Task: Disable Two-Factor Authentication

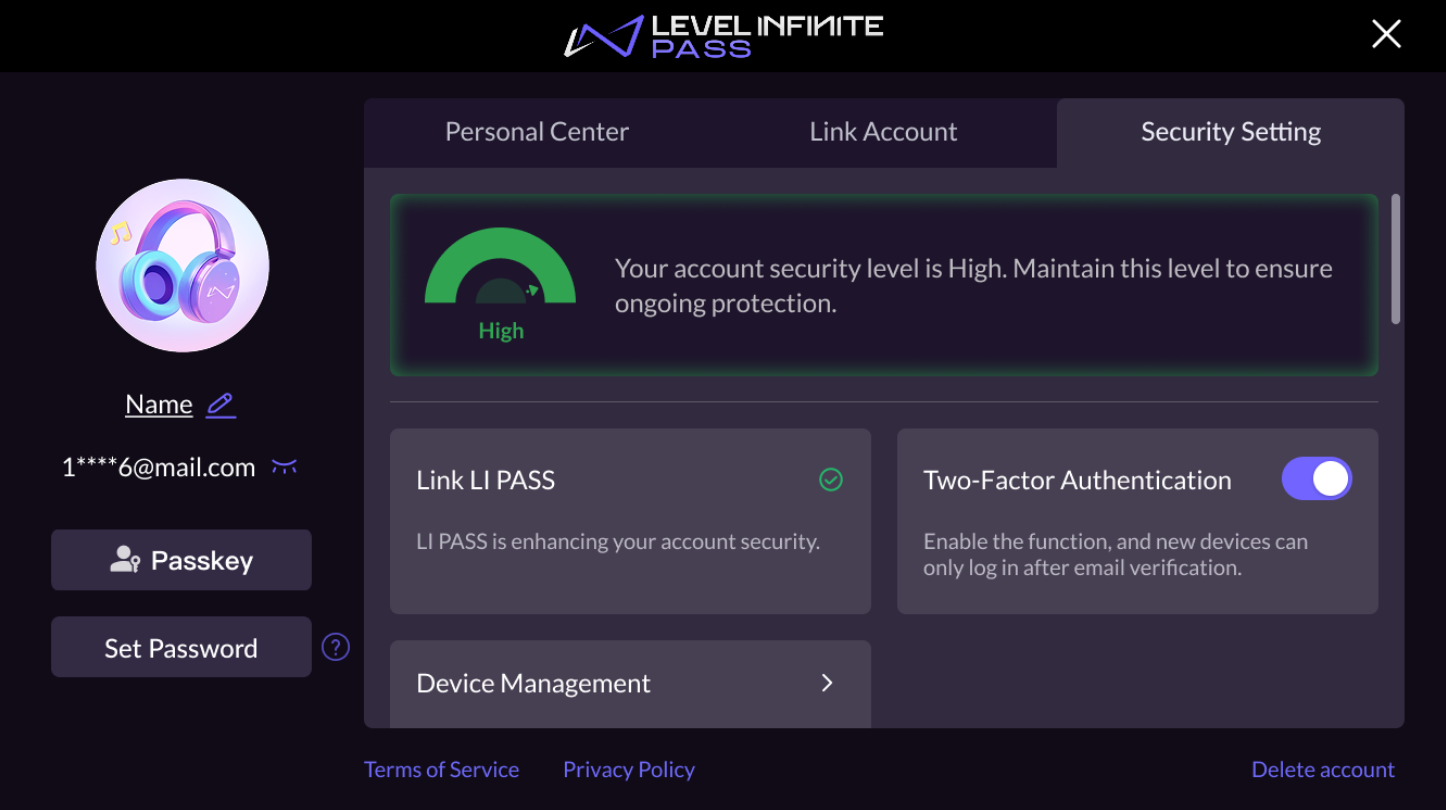Action: click(1317, 478)
